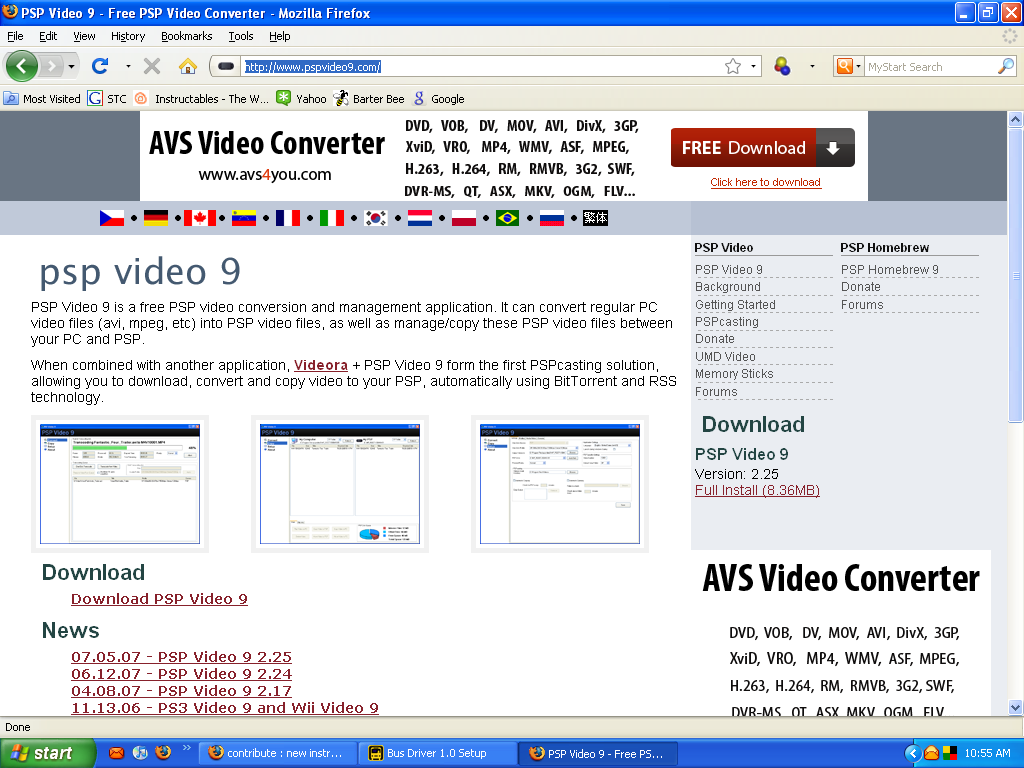1024x768 pixels.
Task: Open the Edit menu
Action: 48,36
